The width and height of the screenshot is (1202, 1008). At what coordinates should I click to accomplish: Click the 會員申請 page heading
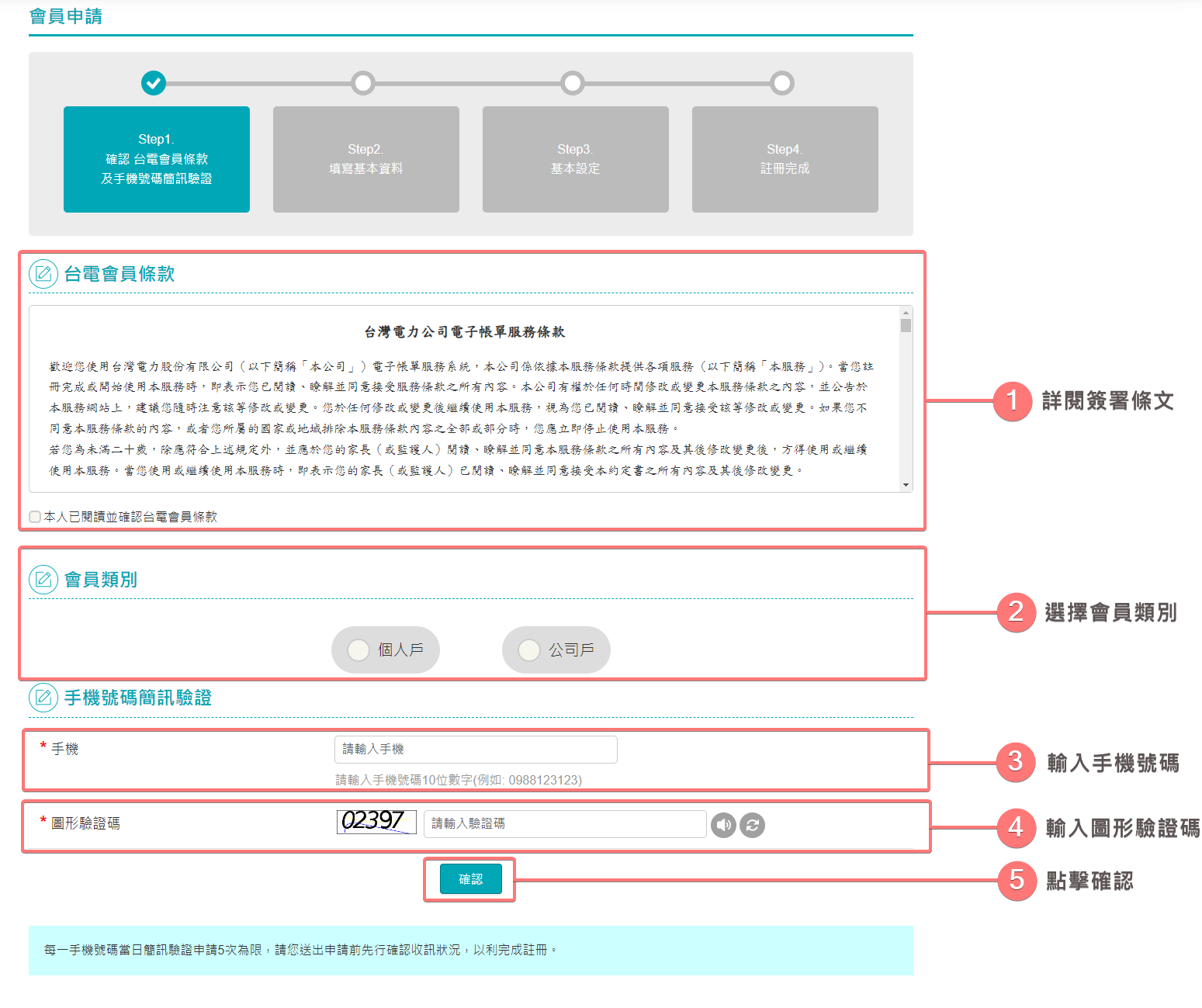pos(66,16)
